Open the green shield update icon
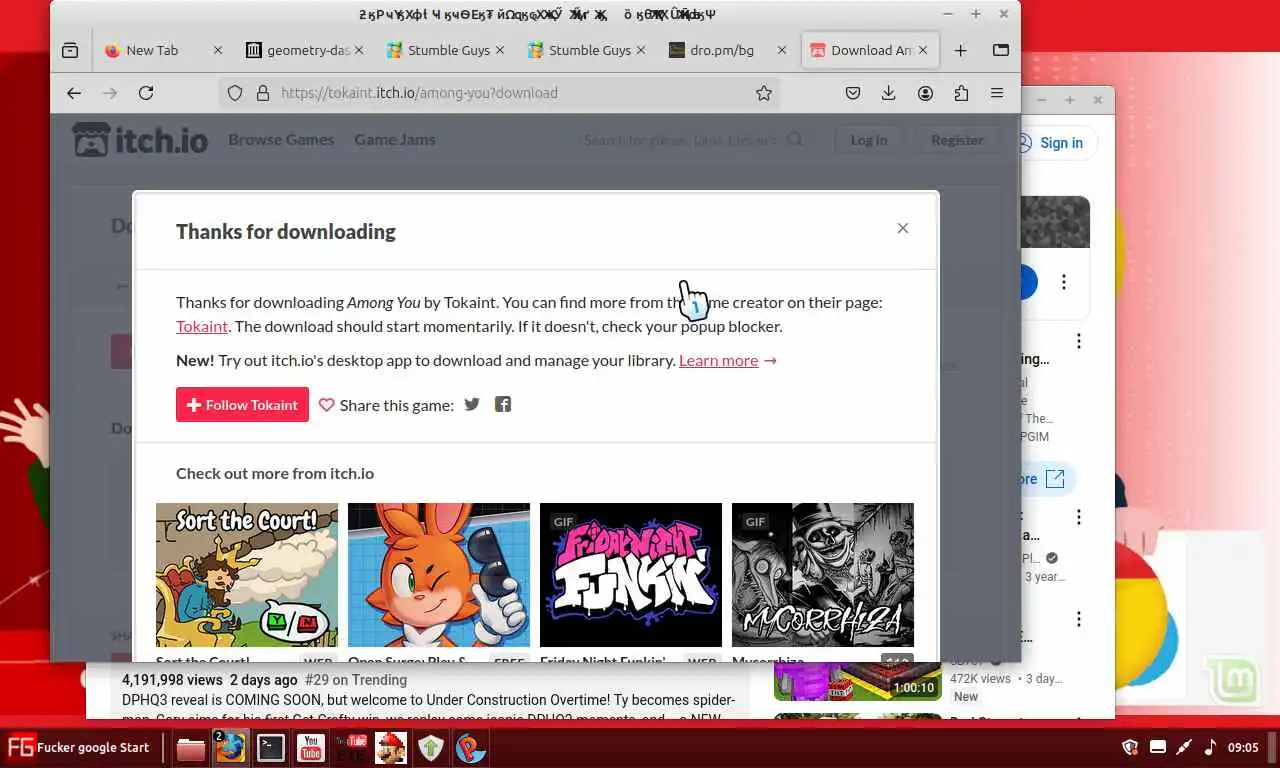The width and height of the screenshot is (1280, 768). point(431,748)
